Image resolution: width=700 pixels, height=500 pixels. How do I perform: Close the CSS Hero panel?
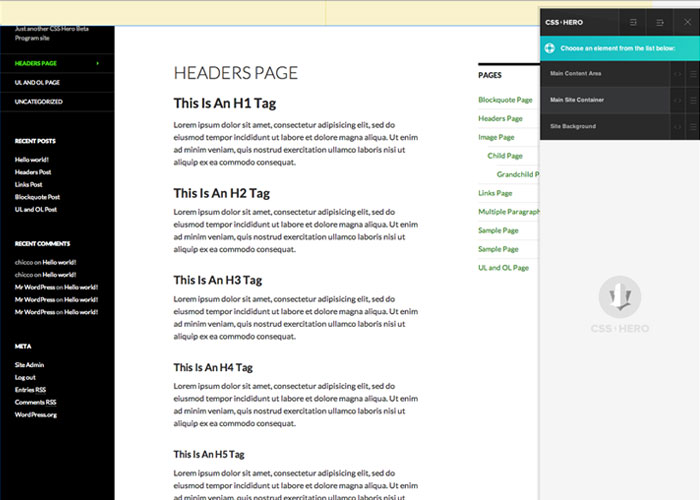click(x=688, y=22)
